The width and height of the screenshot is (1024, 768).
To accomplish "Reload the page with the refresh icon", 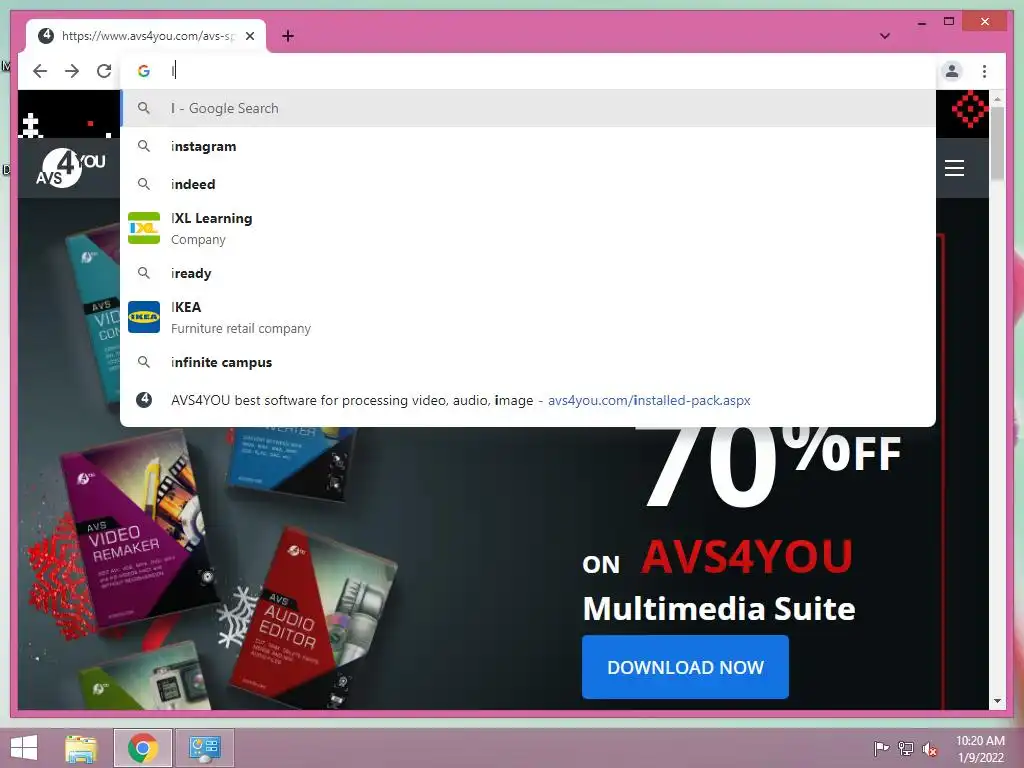I will 104,71.
